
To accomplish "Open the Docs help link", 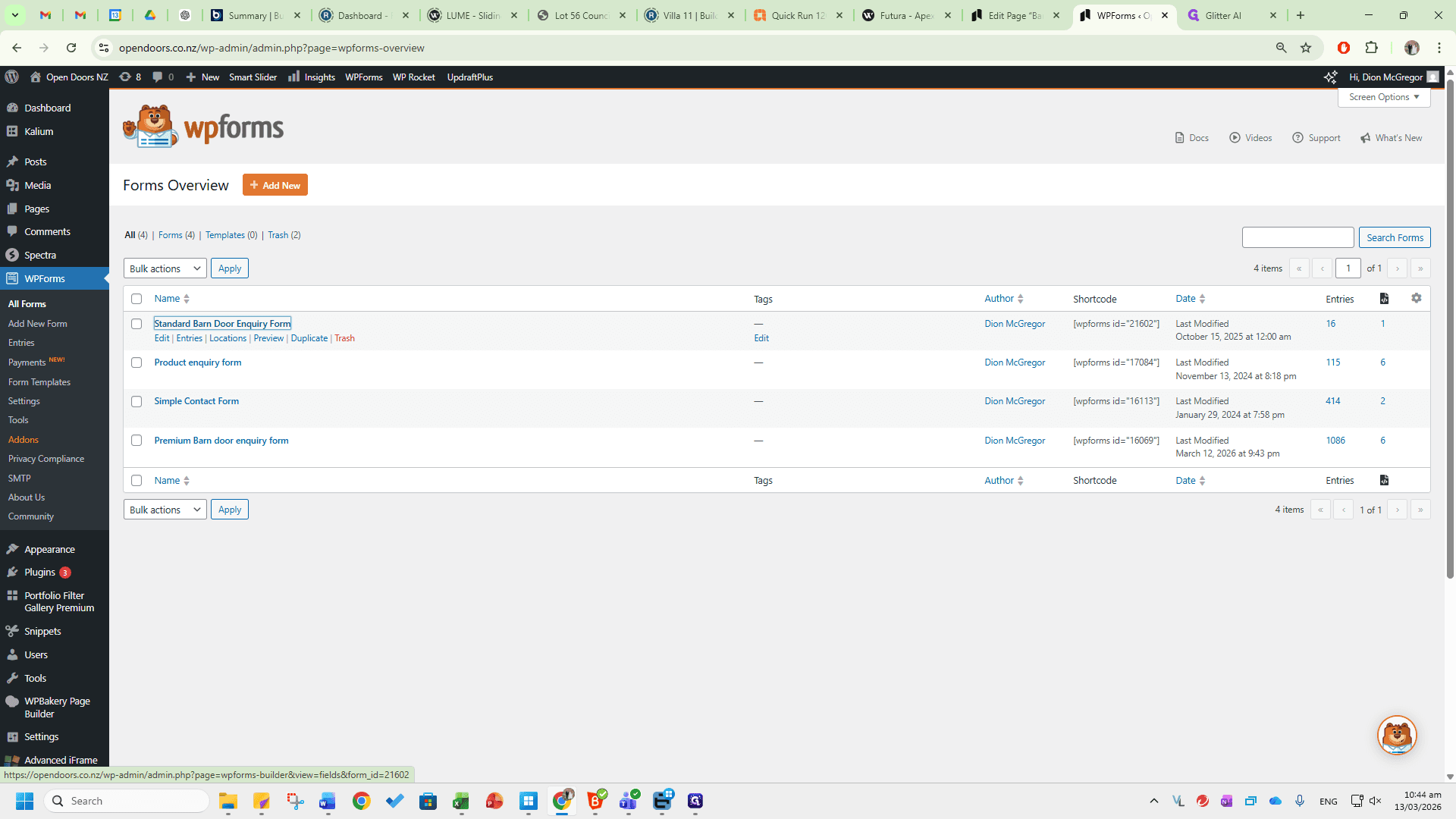I will pos(1192,138).
